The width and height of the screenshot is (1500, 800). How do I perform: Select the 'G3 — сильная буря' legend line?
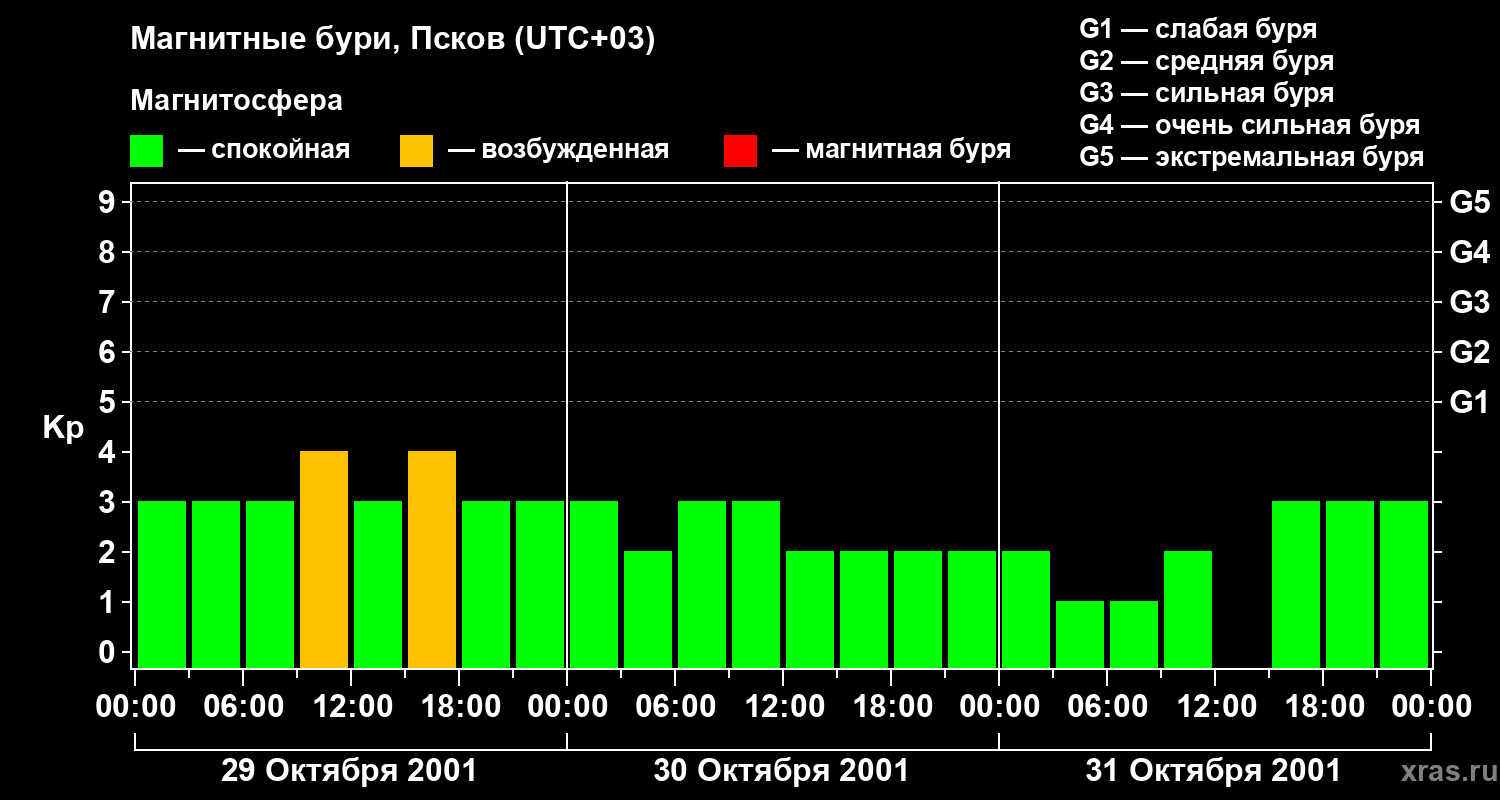click(1207, 93)
